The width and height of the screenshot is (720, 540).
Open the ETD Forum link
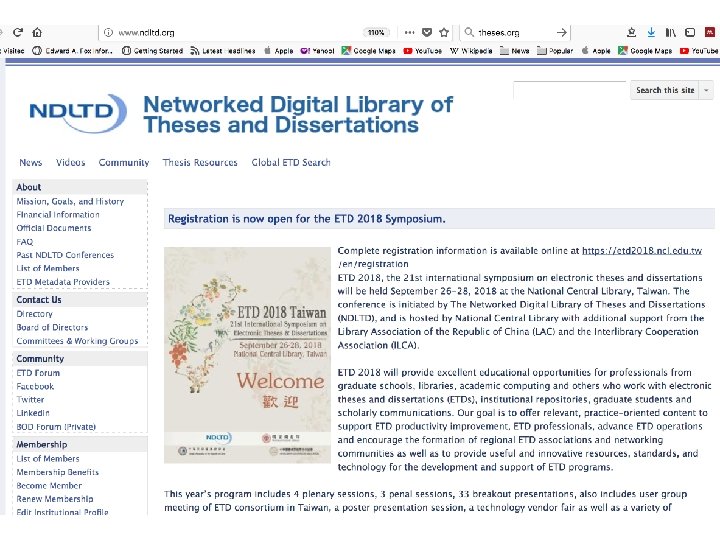point(38,373)
